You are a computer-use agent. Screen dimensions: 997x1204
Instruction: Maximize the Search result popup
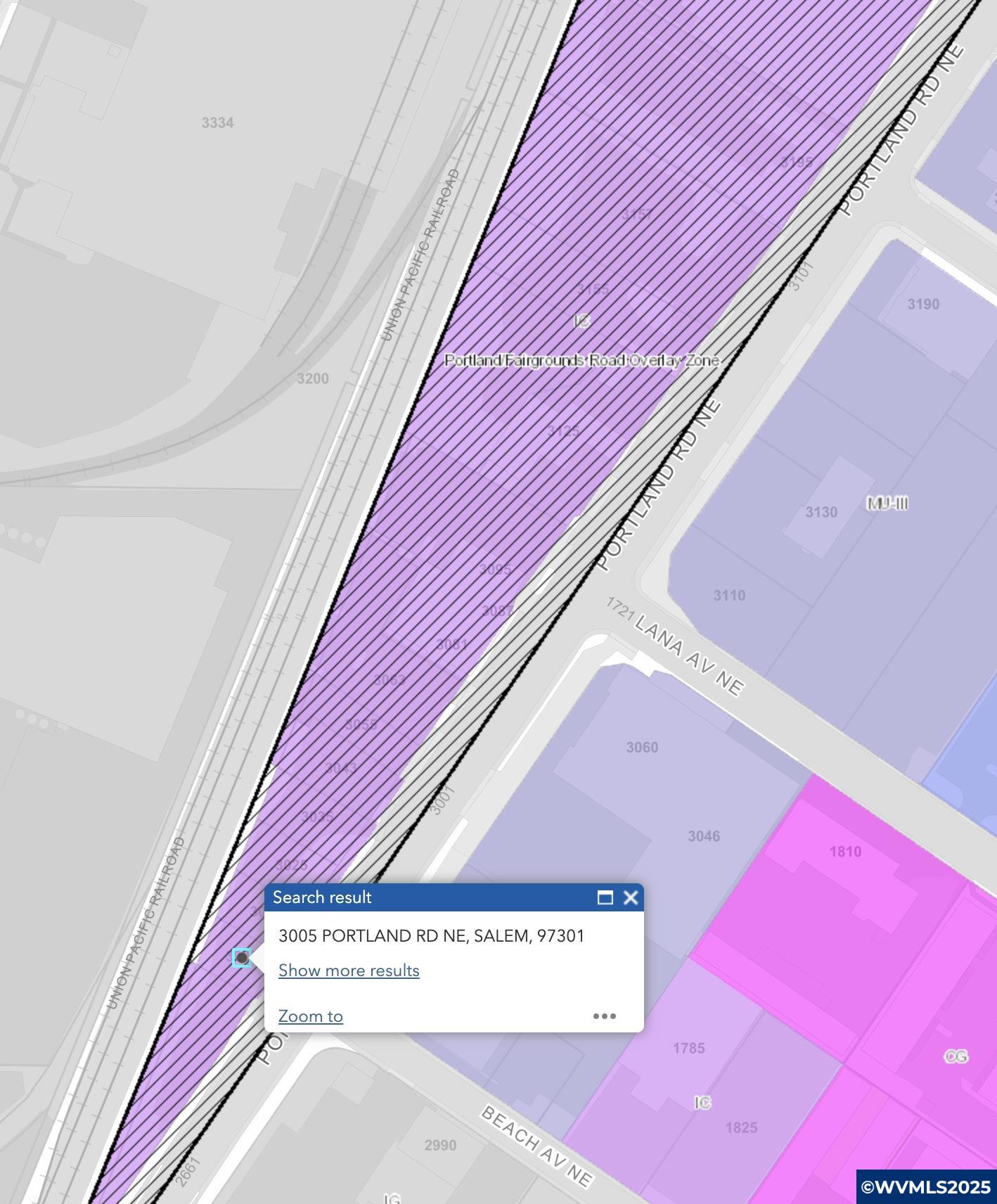point(605,897)
